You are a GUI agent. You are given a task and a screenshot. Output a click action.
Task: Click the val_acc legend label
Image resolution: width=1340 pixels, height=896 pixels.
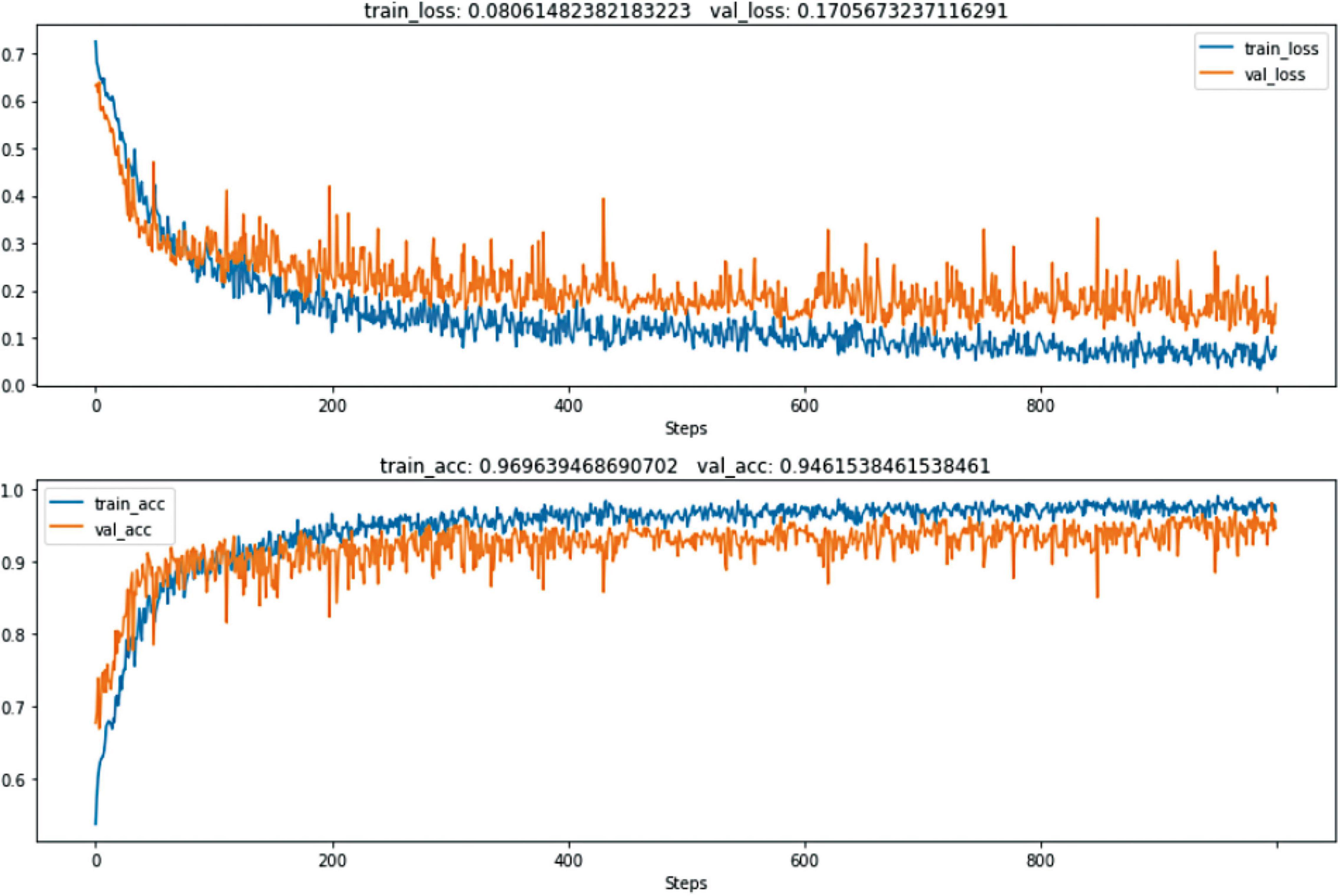tap(123, 530)
